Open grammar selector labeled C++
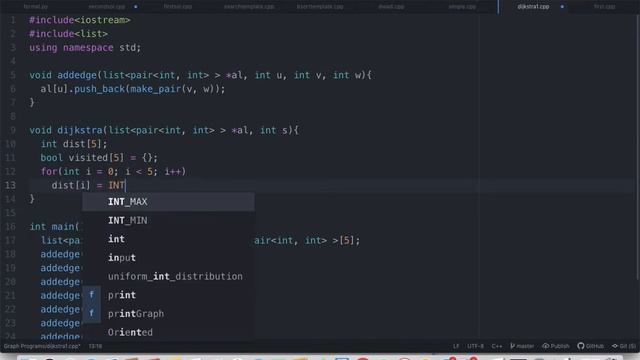 click(x=497, y=346)
